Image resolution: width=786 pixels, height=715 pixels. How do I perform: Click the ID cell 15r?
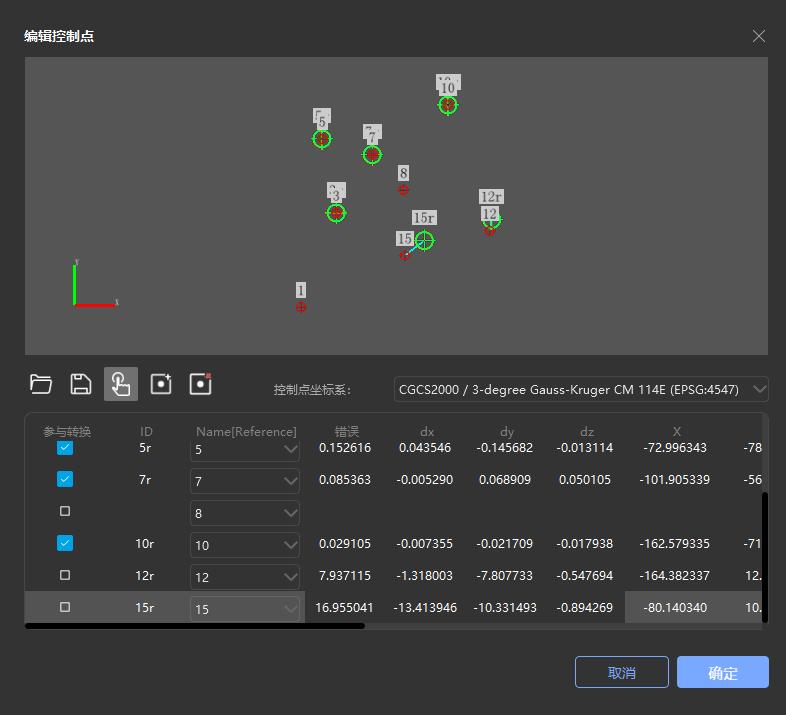[x=144, y=608]
